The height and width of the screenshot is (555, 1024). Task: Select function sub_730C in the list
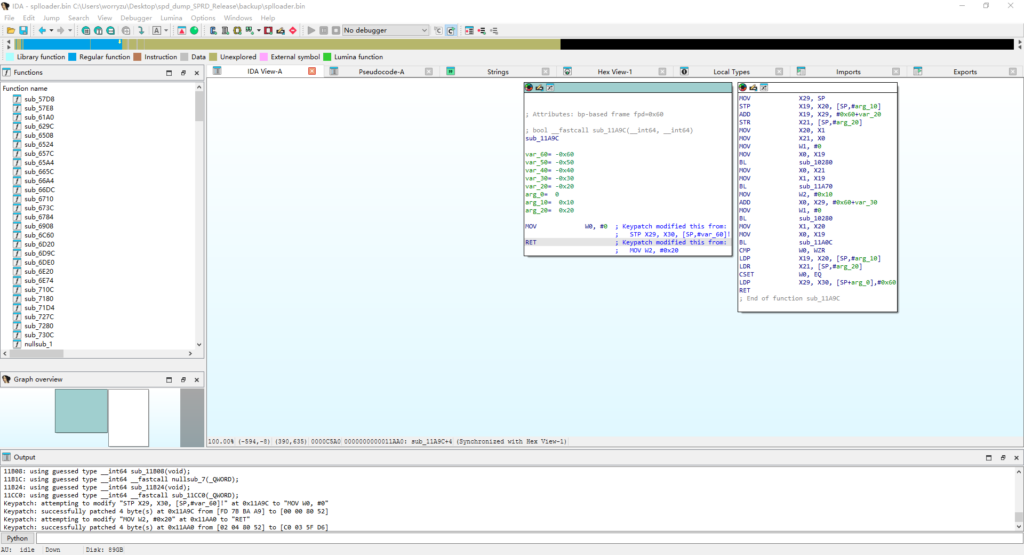pyautogui.click(x=39, y=335)
